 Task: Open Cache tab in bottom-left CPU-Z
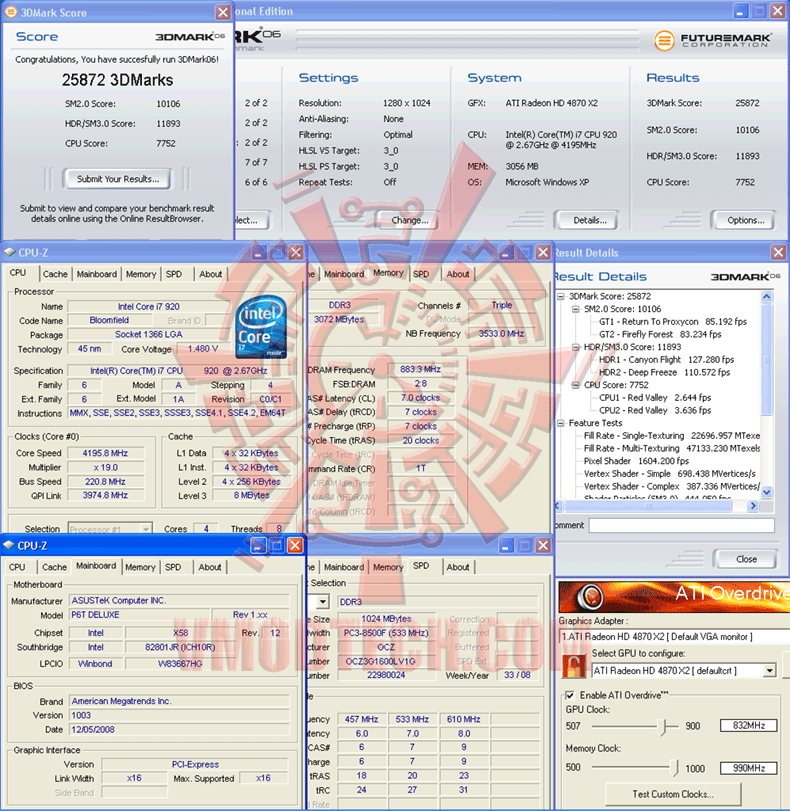(x=54, y=567)
